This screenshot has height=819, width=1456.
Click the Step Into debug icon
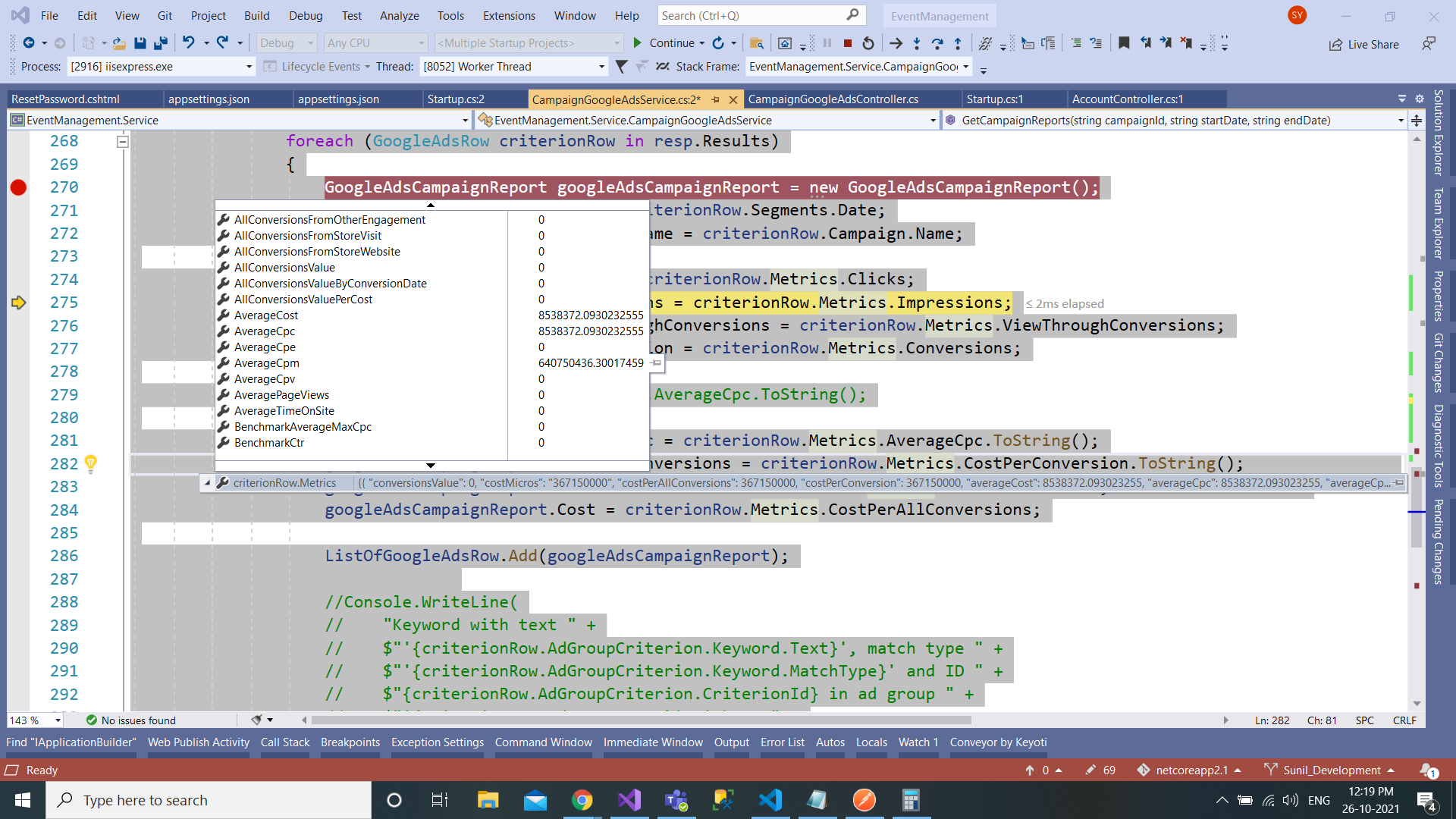click(917, 43)
